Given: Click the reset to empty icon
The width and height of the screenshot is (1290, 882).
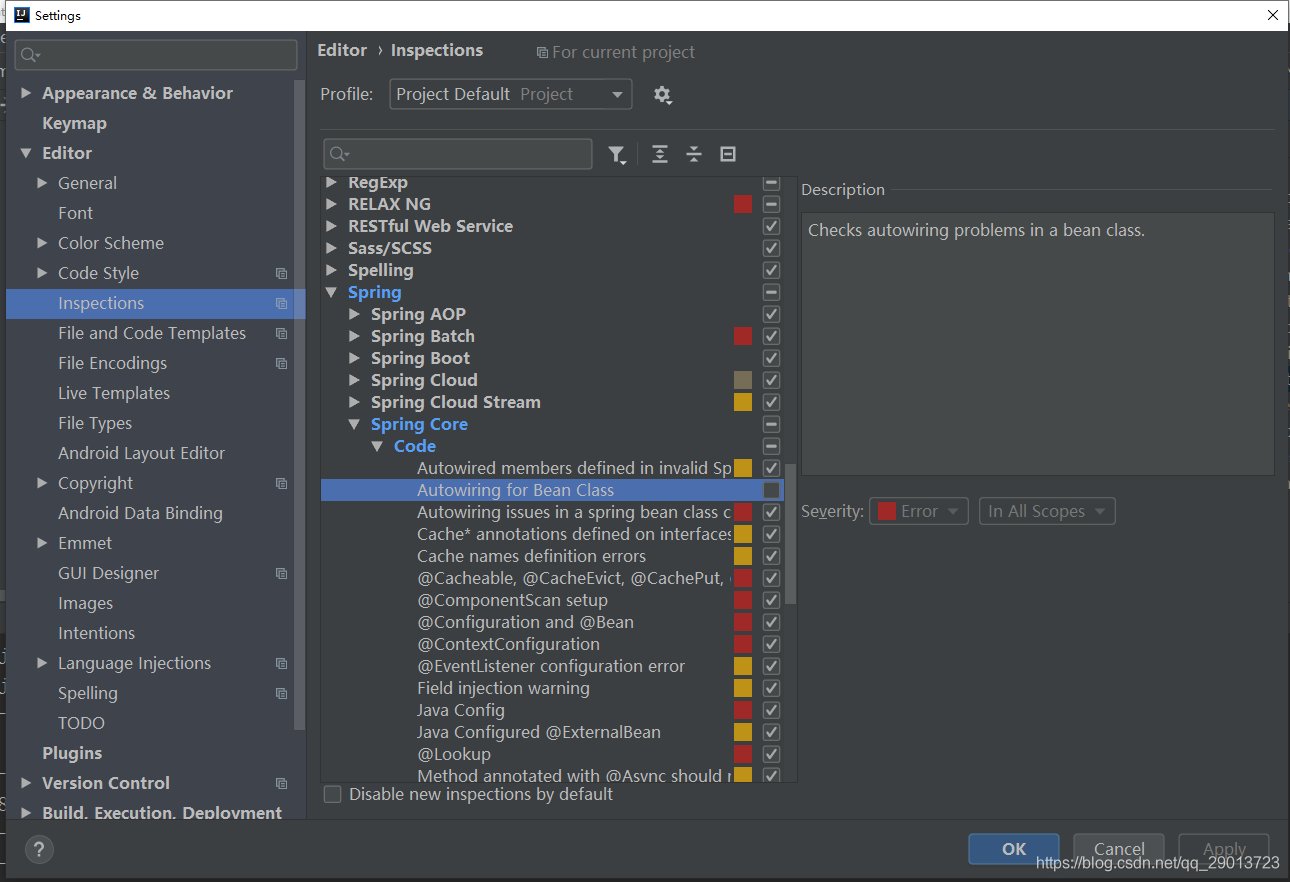Looking at the screenshot, I should click(728, 154).
